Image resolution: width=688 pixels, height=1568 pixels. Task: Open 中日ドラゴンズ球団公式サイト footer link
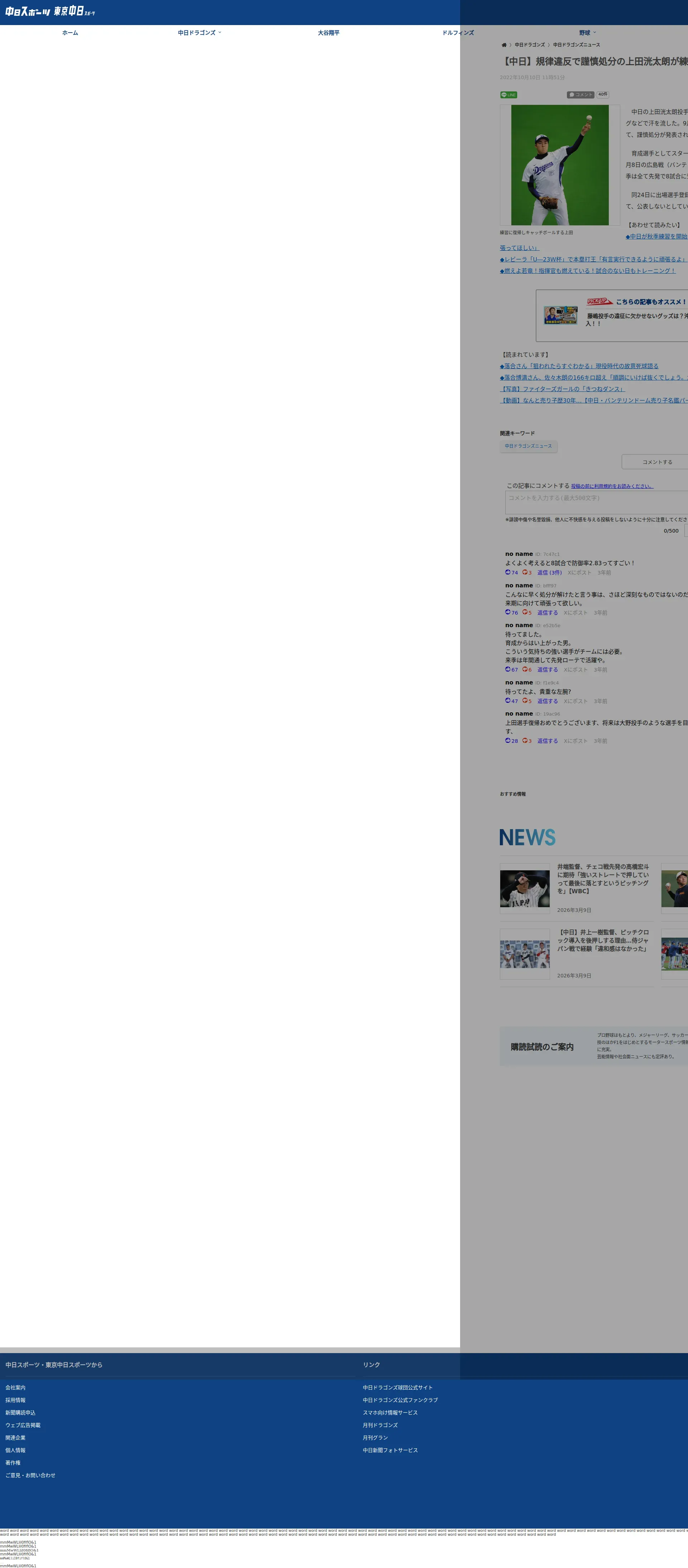[x=398, y=1388]
